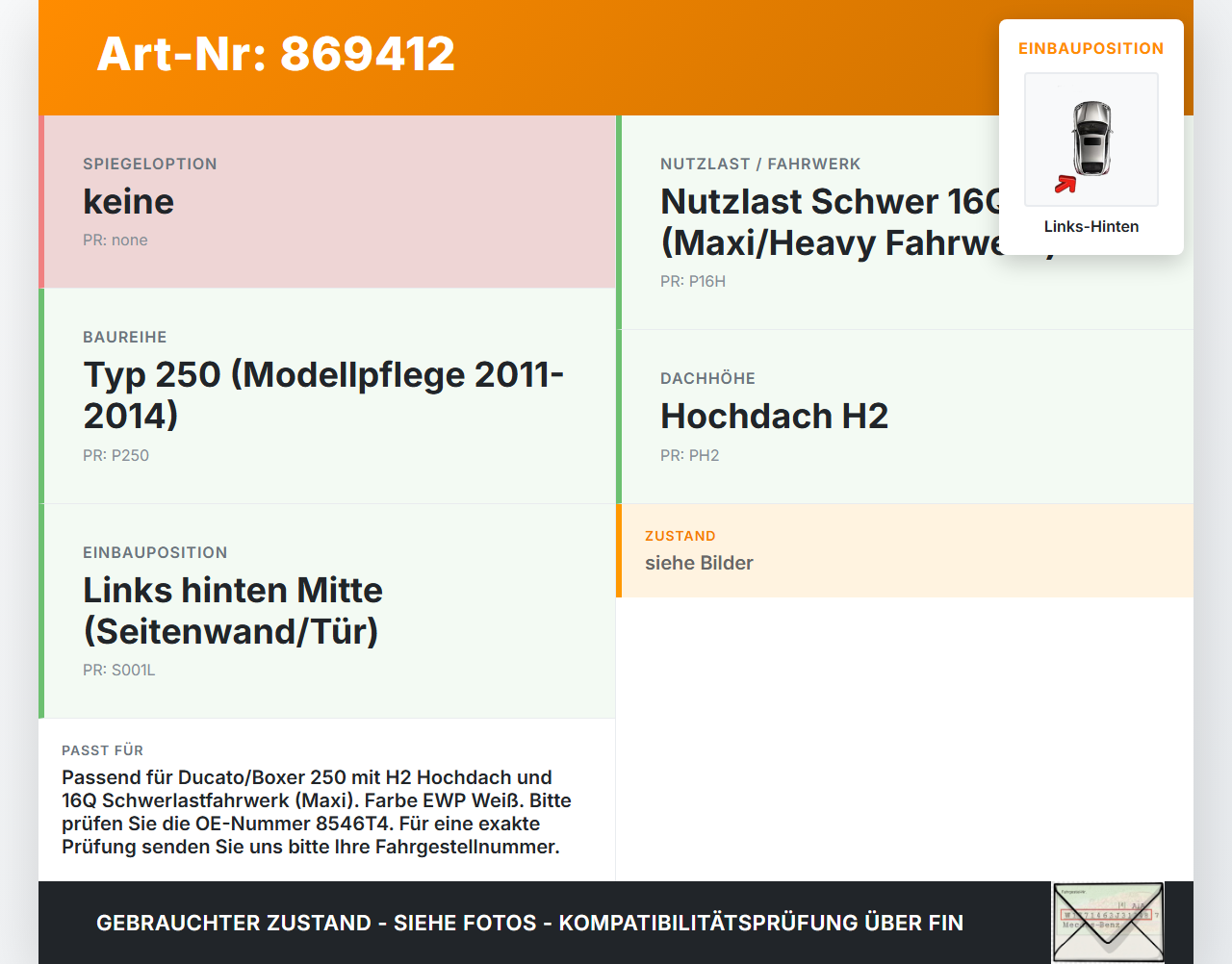1232x964 pixels.
Task: Click the PR: PH2 code
Action: [x=690, y=455]
